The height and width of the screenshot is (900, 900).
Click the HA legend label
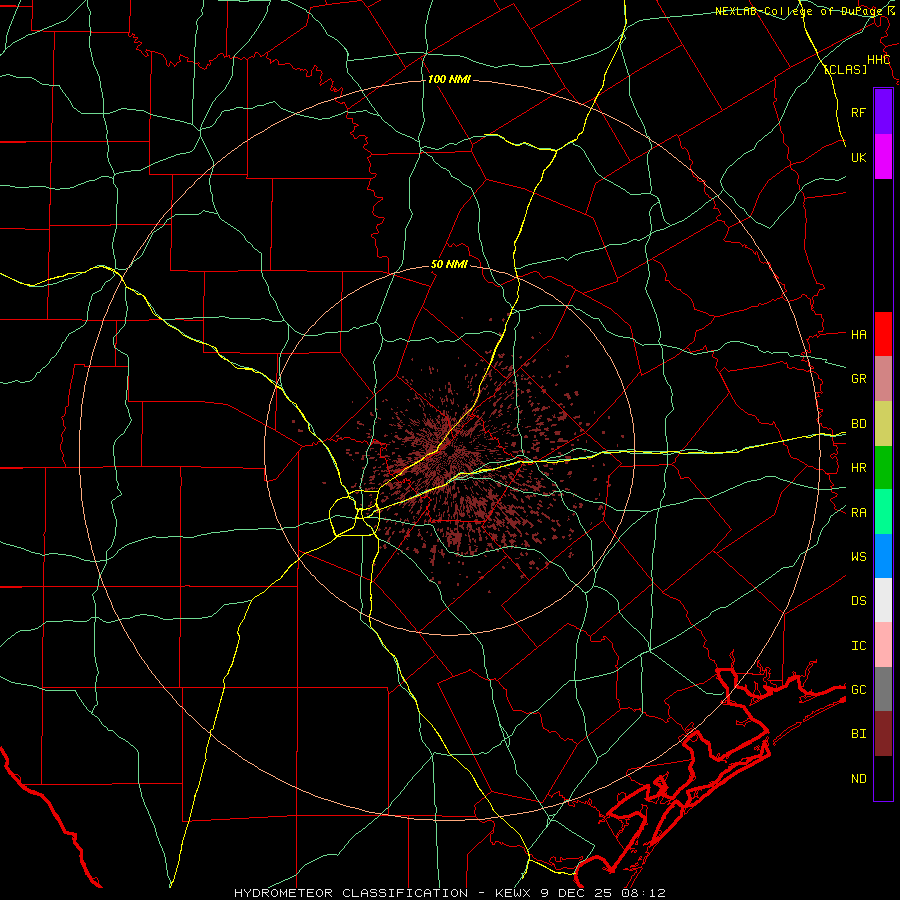click(x=858, y=334)
